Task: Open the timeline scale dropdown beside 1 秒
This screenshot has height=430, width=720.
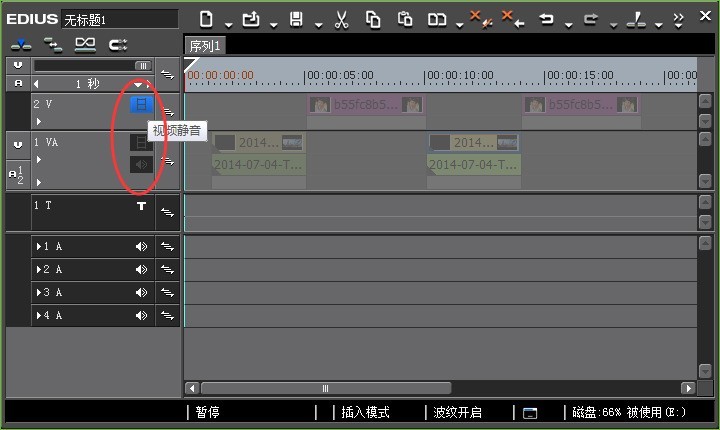Action: 138,84
